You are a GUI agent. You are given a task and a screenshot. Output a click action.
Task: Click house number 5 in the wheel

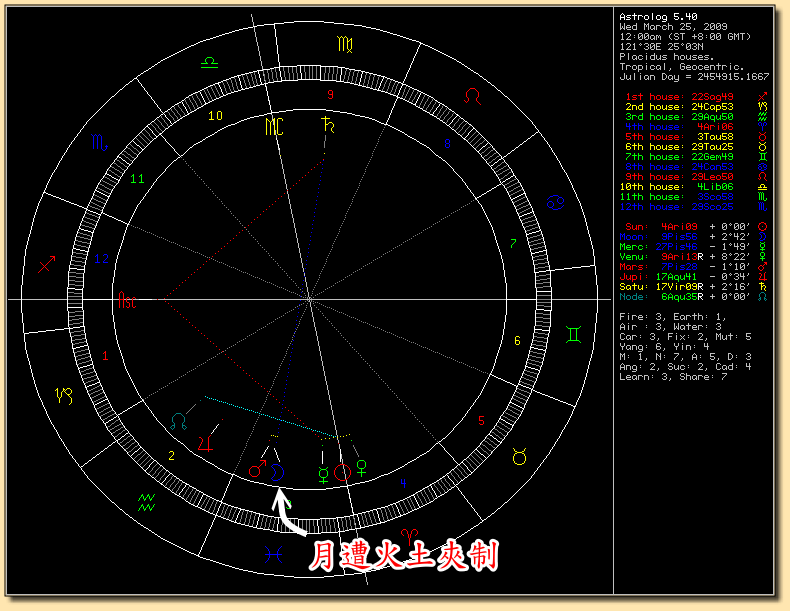coord(481,421)
